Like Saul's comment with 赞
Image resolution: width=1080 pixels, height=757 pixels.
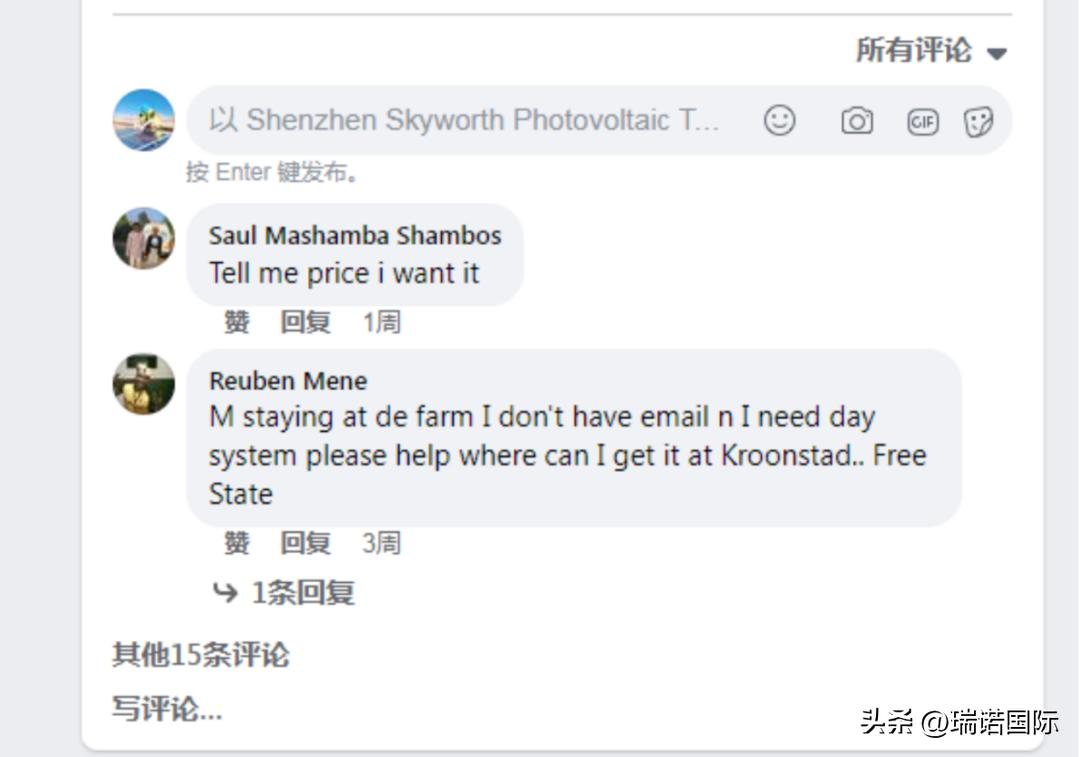point(236,322)
